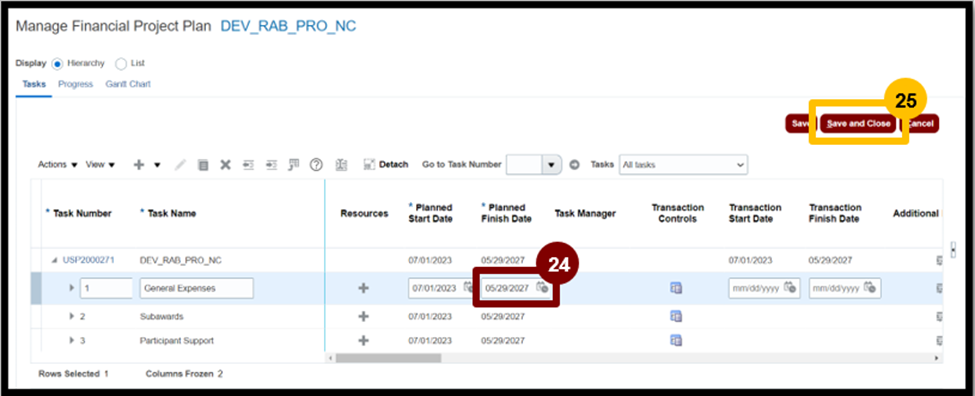Open the Go to Task Number dropdown

tap(552, 165)
